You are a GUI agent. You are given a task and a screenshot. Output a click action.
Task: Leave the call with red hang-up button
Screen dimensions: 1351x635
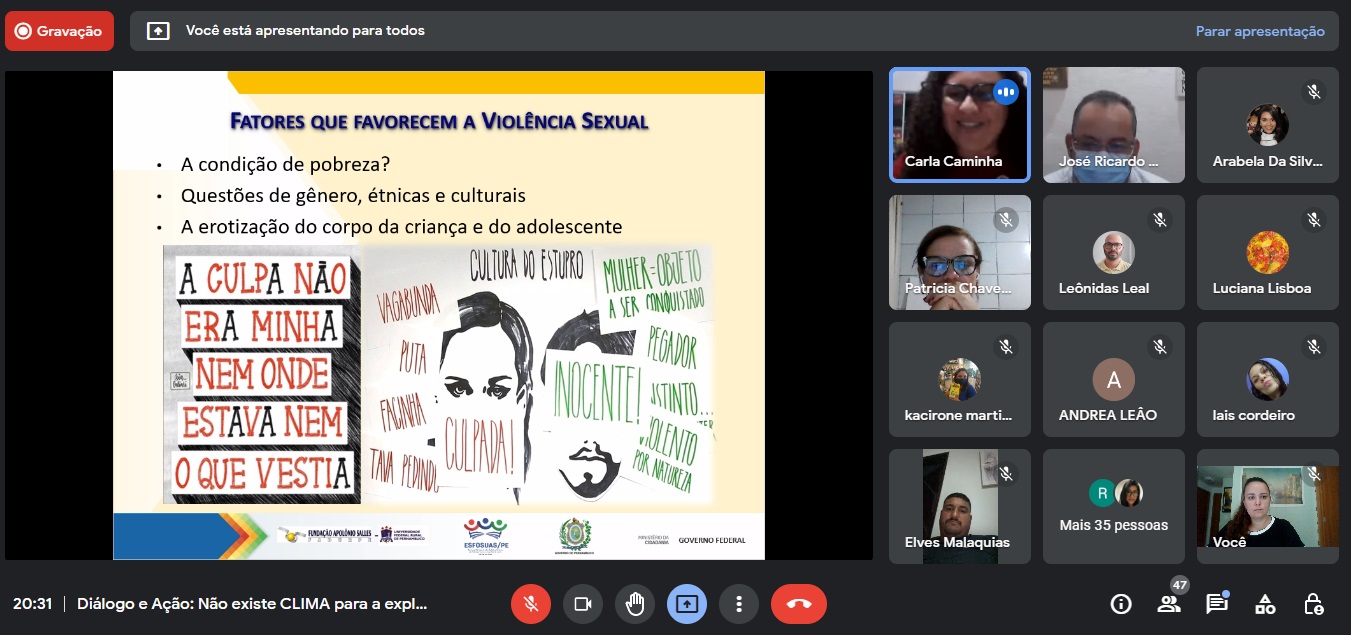pos(798,604)
